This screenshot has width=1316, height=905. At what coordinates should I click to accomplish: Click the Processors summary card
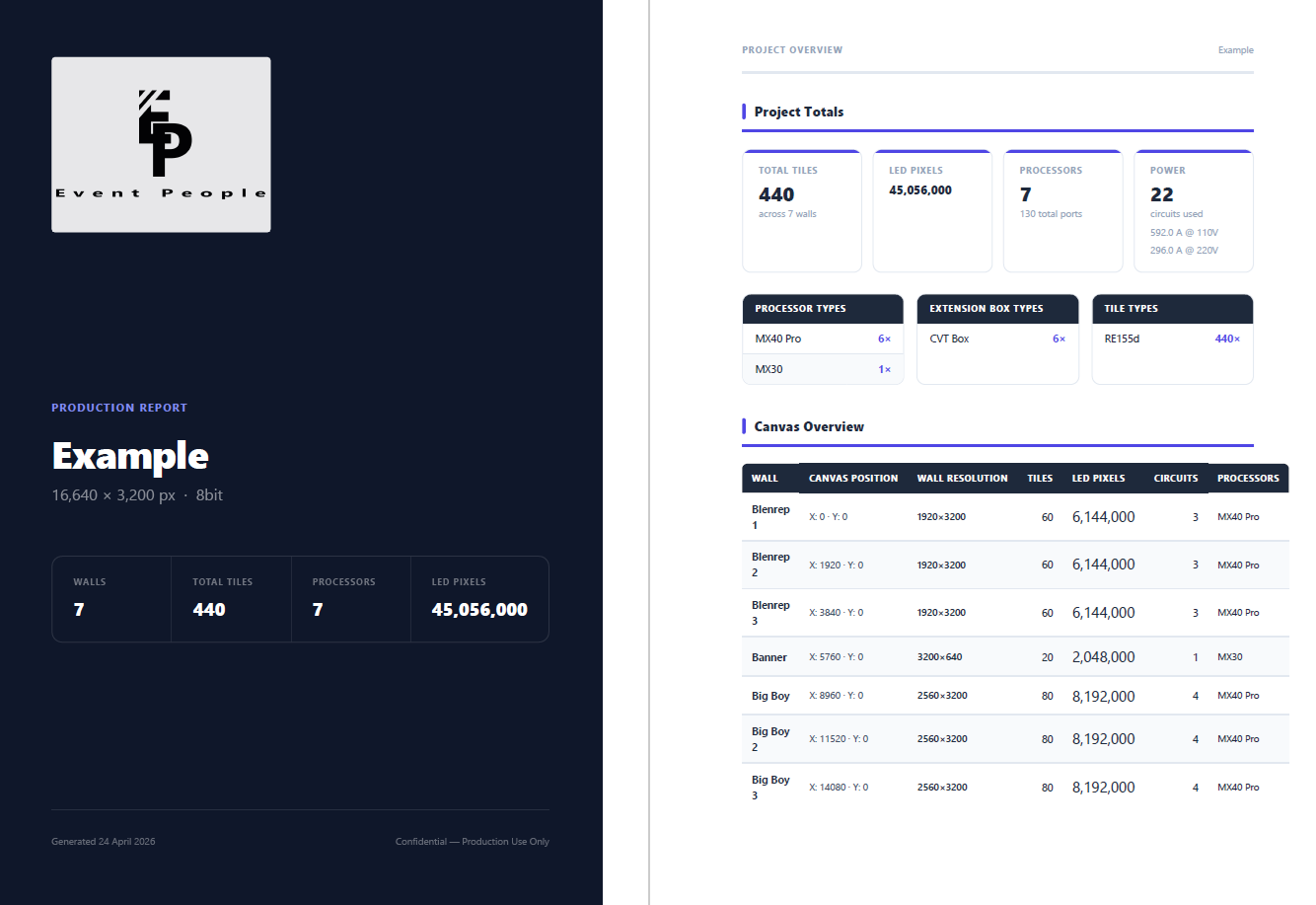1061,210
